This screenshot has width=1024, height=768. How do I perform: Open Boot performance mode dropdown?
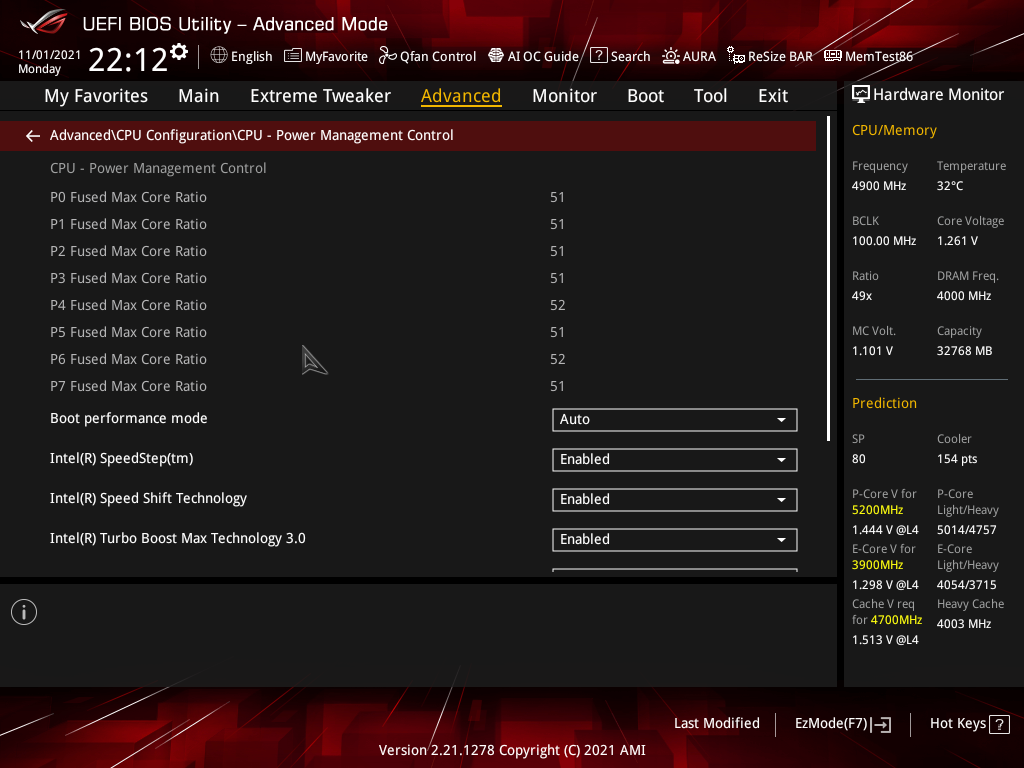[x=675, y=419]
